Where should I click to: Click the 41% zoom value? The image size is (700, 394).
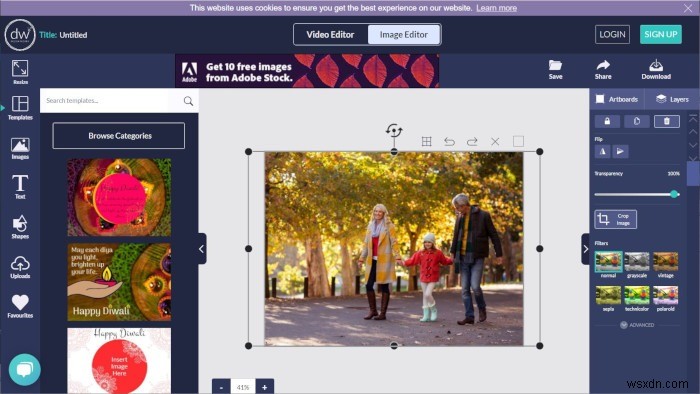[x=243, y=387]
